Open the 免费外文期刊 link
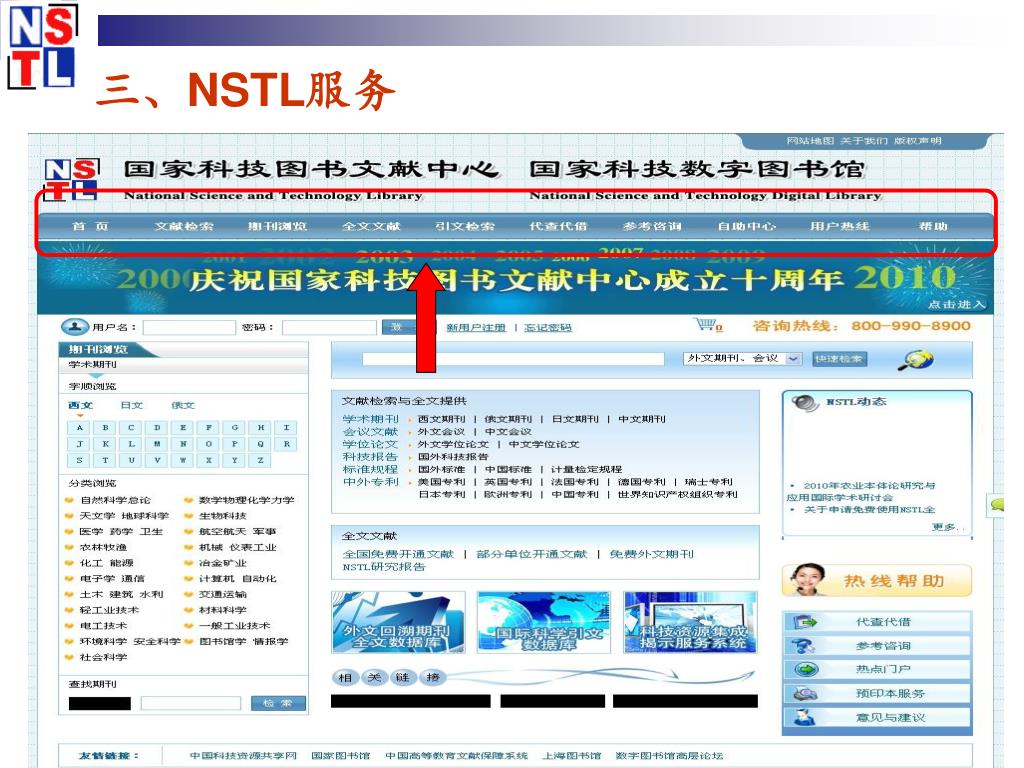 tap(652, 554)
